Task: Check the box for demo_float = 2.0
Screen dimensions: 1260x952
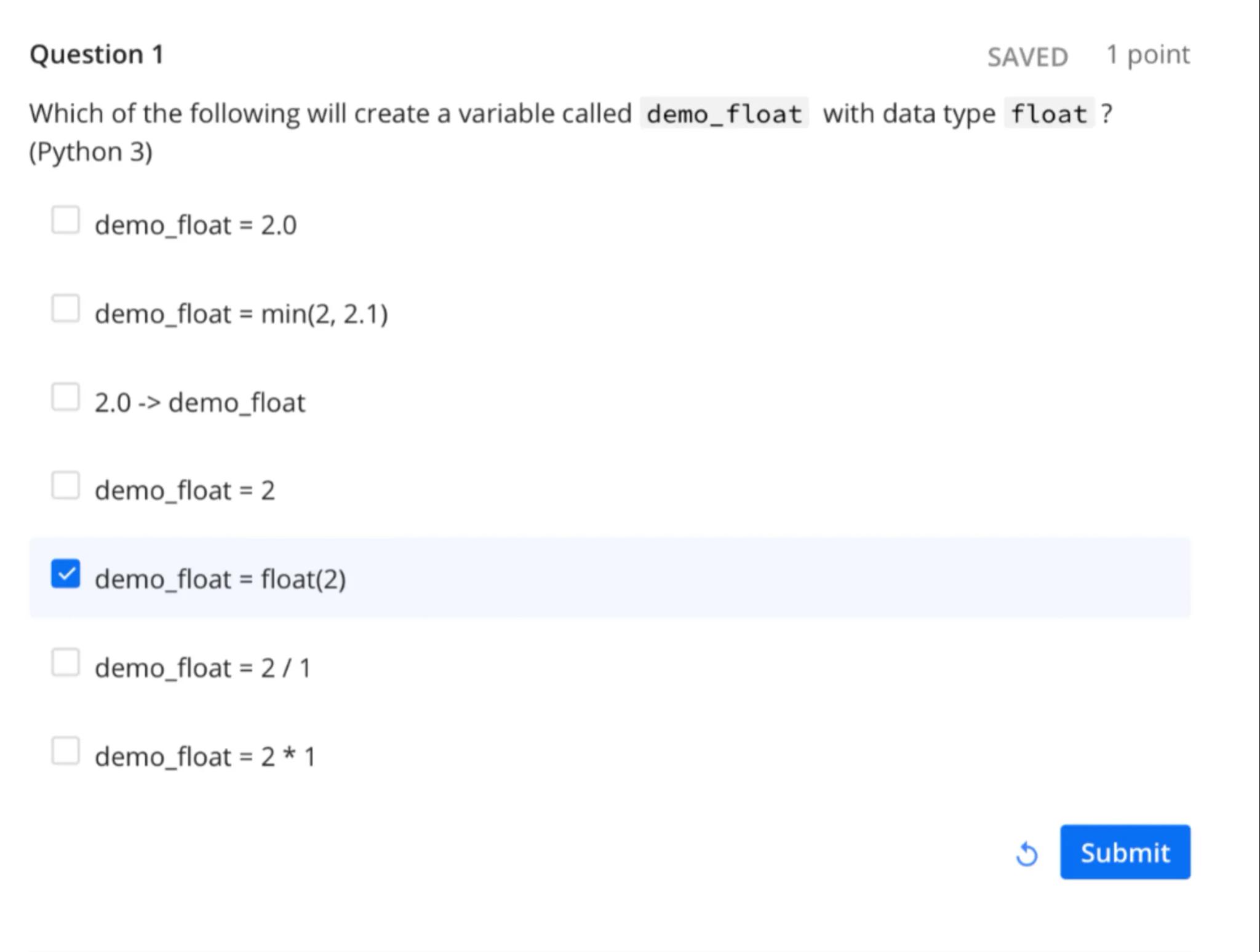Action: (x=65, y=220)
